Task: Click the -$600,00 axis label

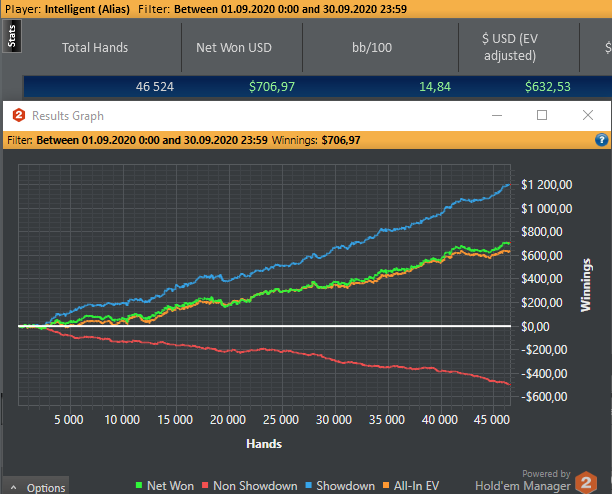Action: pyautogui.click(x=544, y=397)
